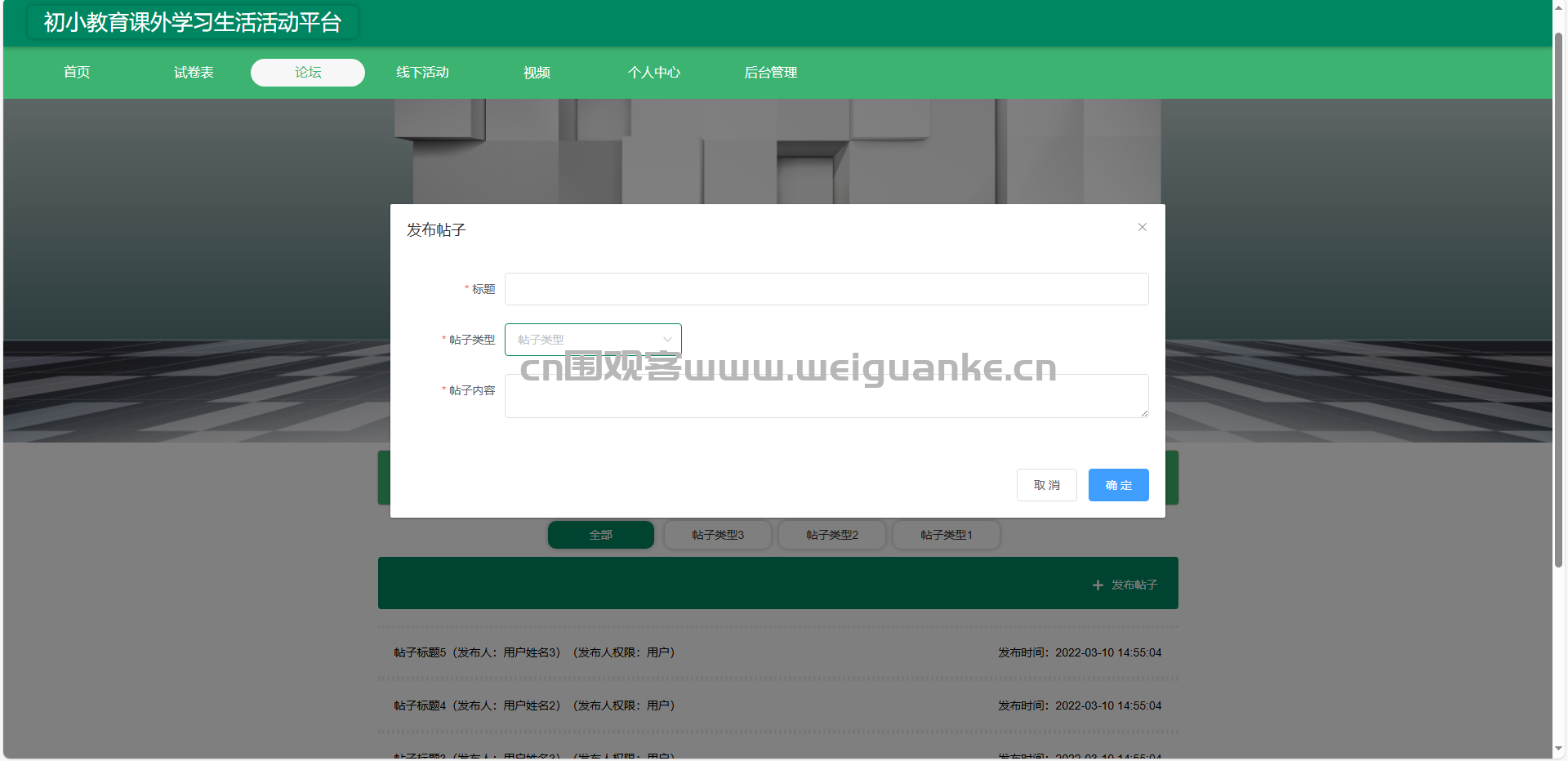The height and width of the screenshot is (761, 1568).
Task: Click the resize handle of the 帖子内容 textarea
Action: 1144,413
